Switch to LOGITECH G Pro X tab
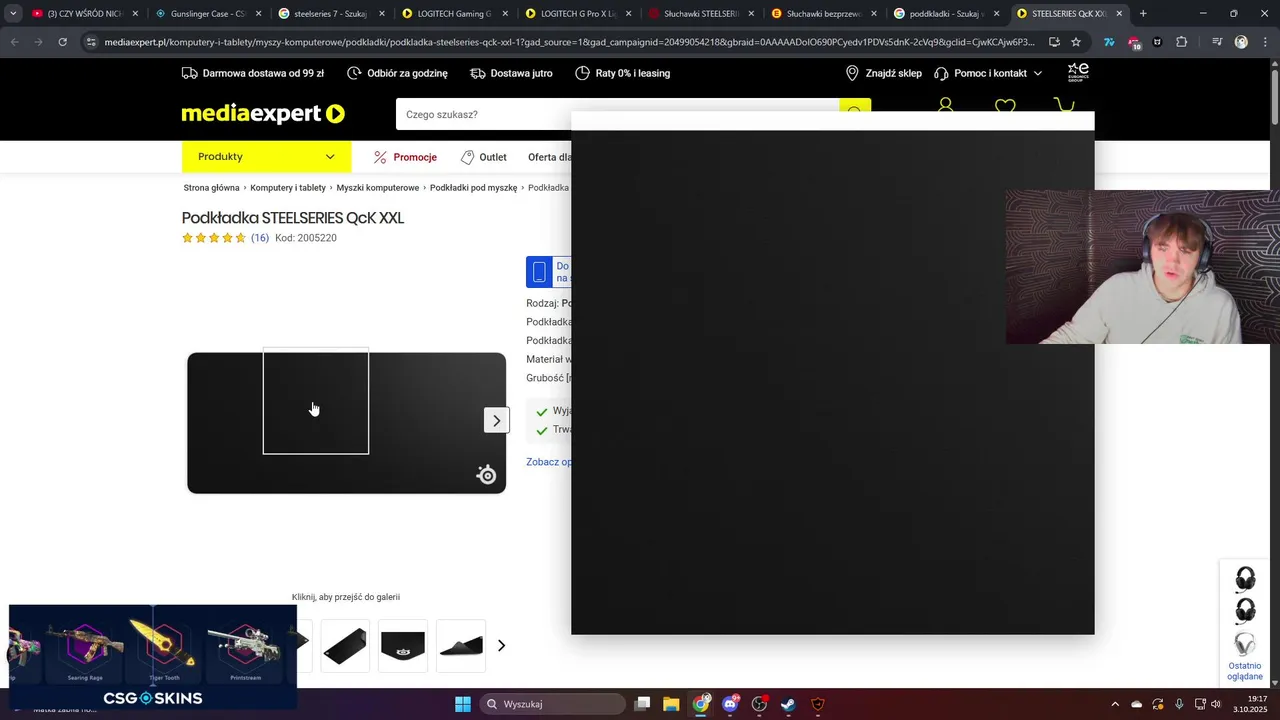This screenshot has height=720, width=1280. click(577, 14)
